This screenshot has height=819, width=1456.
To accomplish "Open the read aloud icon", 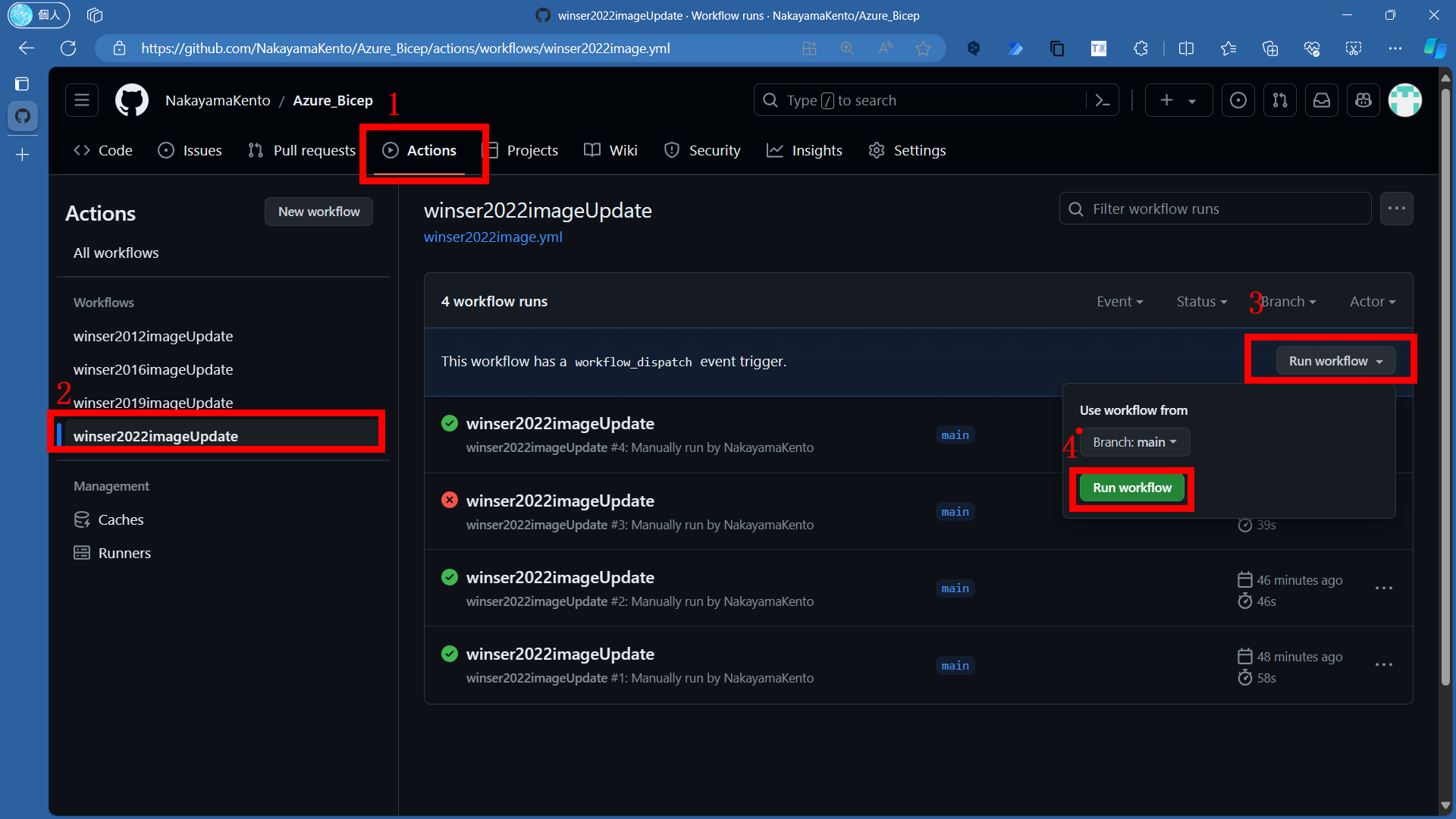I will [885, 49].
